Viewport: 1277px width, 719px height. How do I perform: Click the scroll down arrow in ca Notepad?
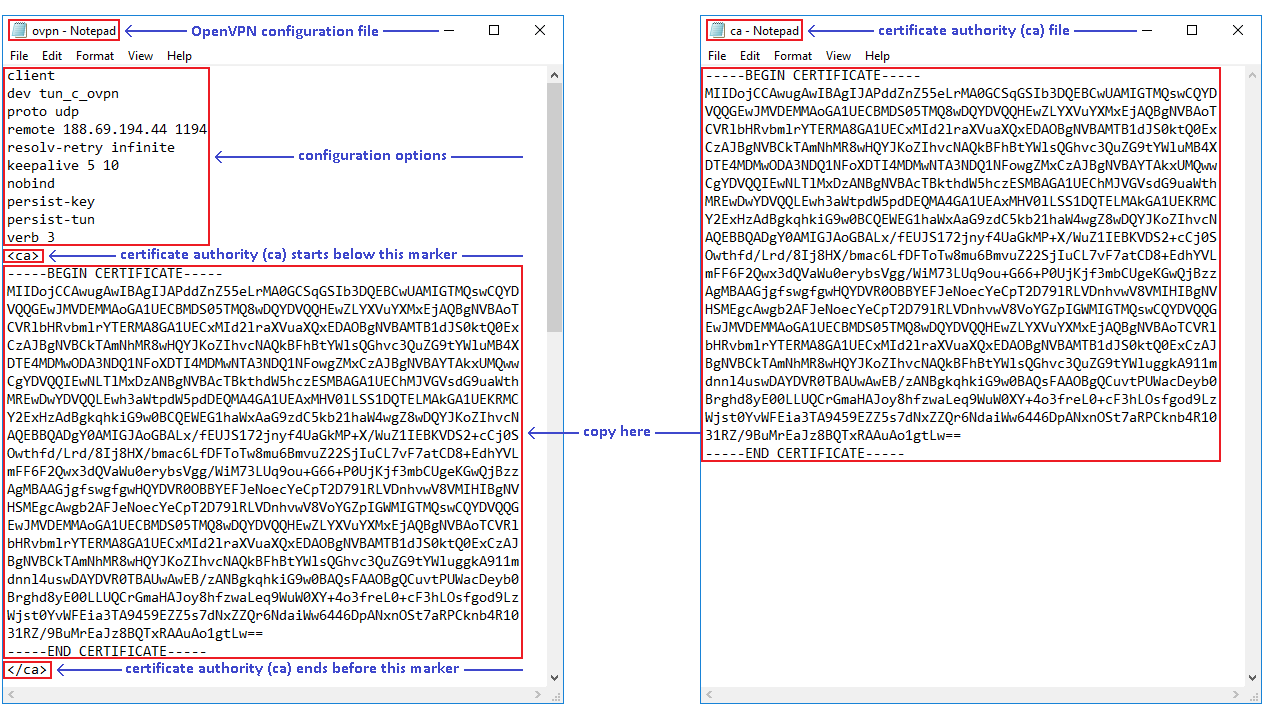tap(1253, 678)
